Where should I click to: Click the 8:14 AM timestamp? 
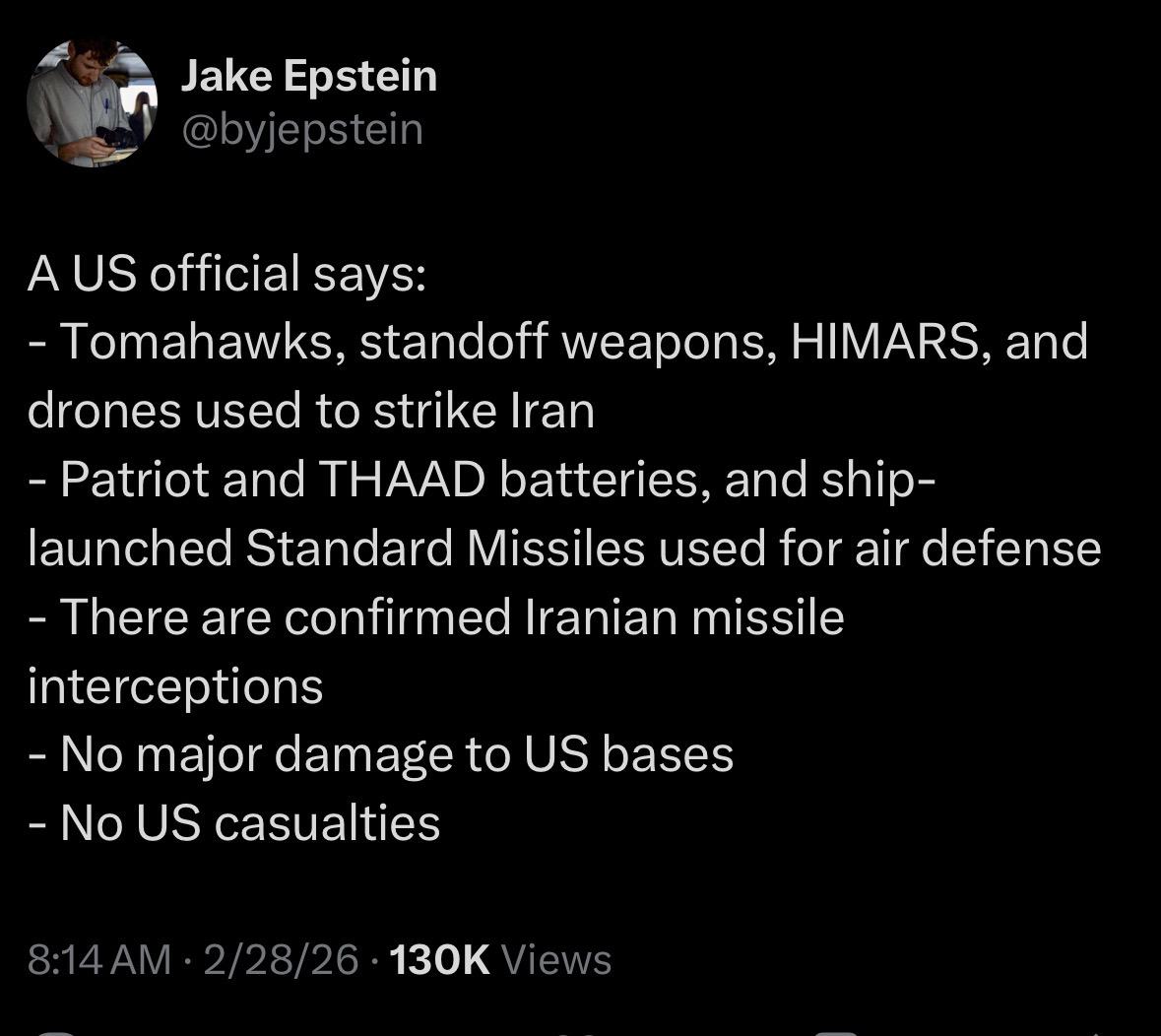point(99,959)
